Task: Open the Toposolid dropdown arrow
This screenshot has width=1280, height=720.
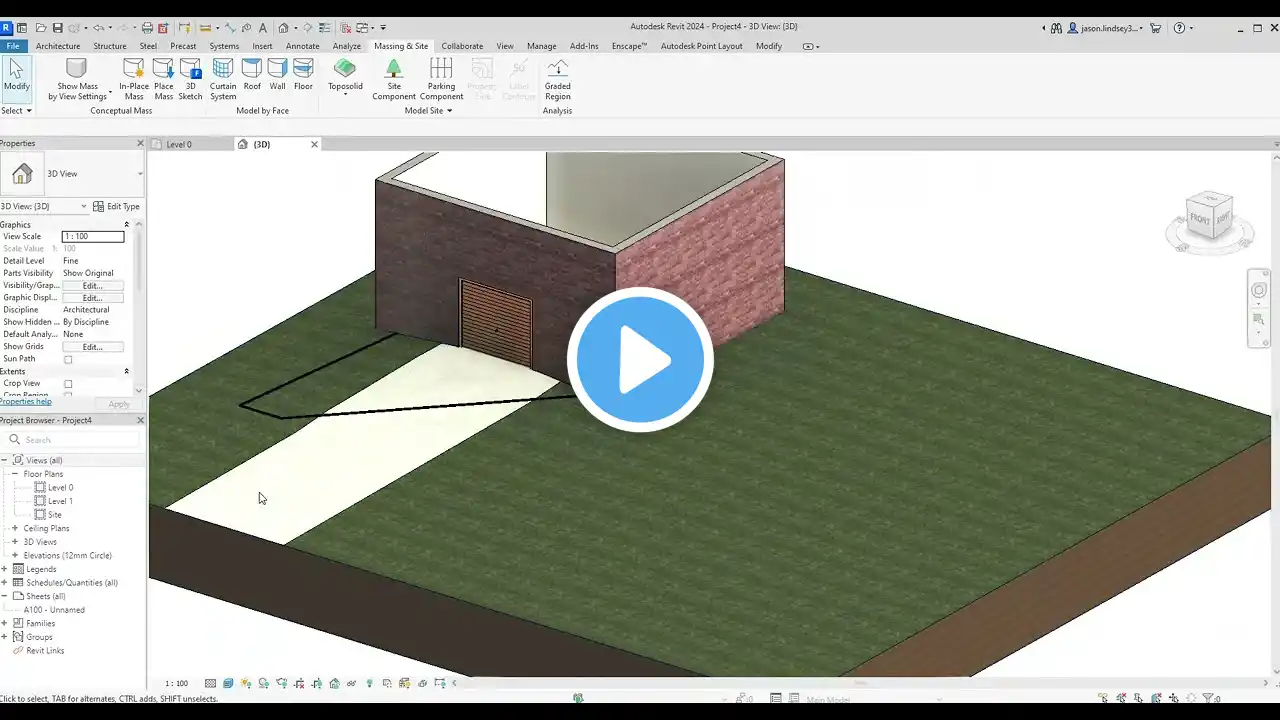Action: pos(345,95)
